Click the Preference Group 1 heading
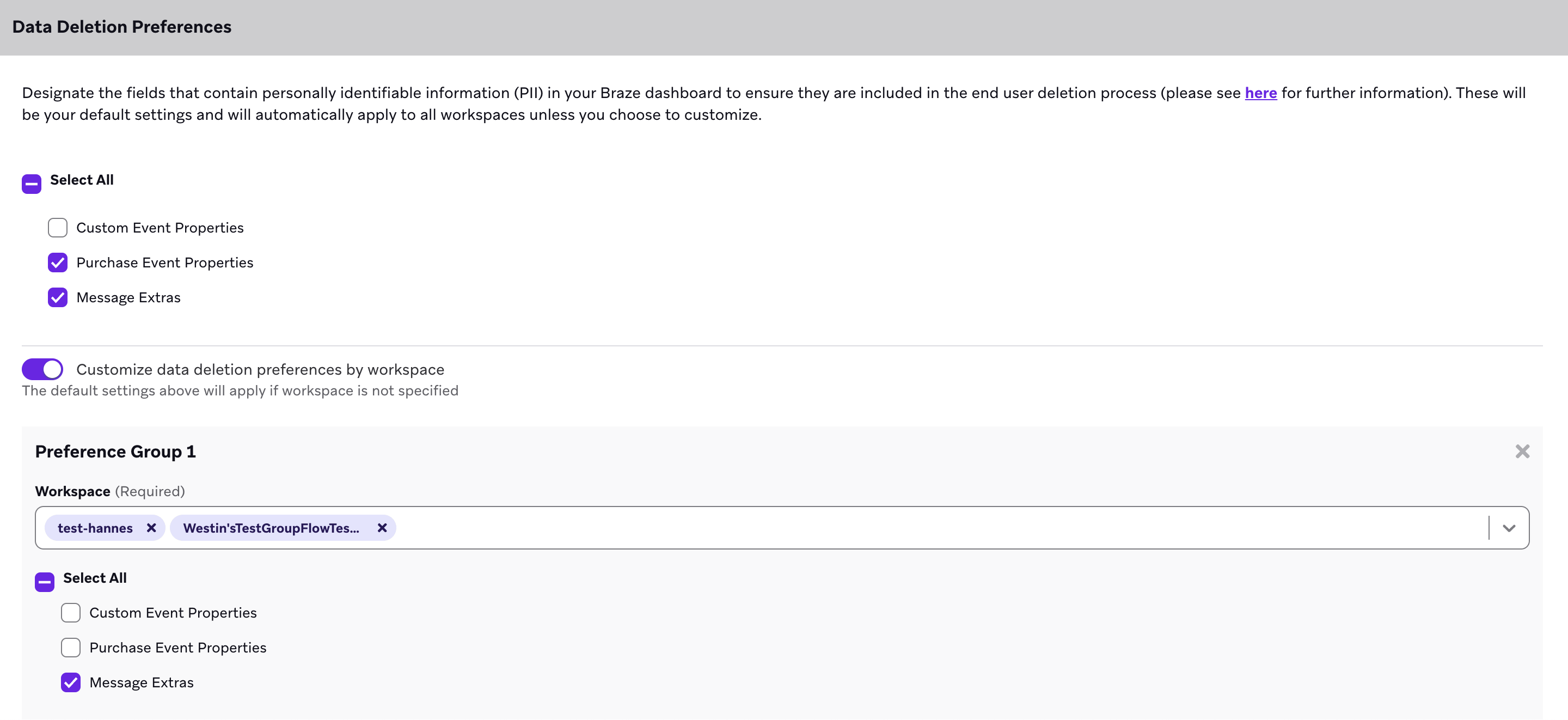This screenshot has height=720, width=1568. (x=115, y=451)
